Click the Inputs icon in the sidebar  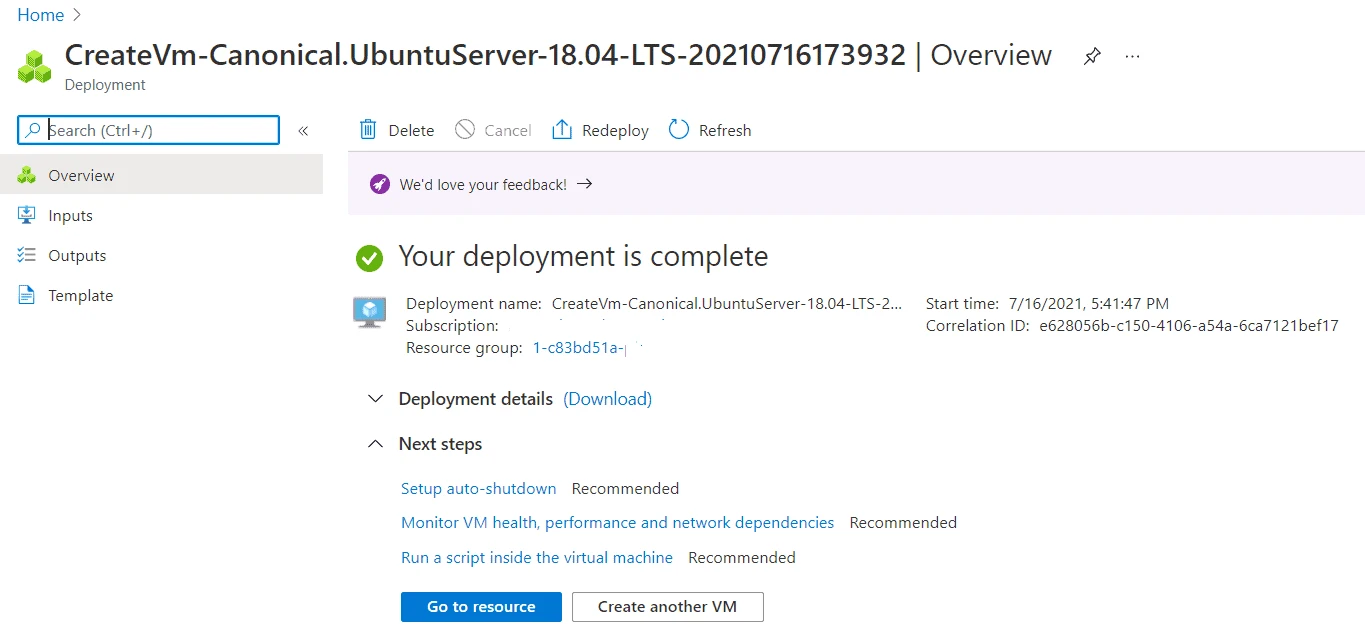(x=26, y=215)
